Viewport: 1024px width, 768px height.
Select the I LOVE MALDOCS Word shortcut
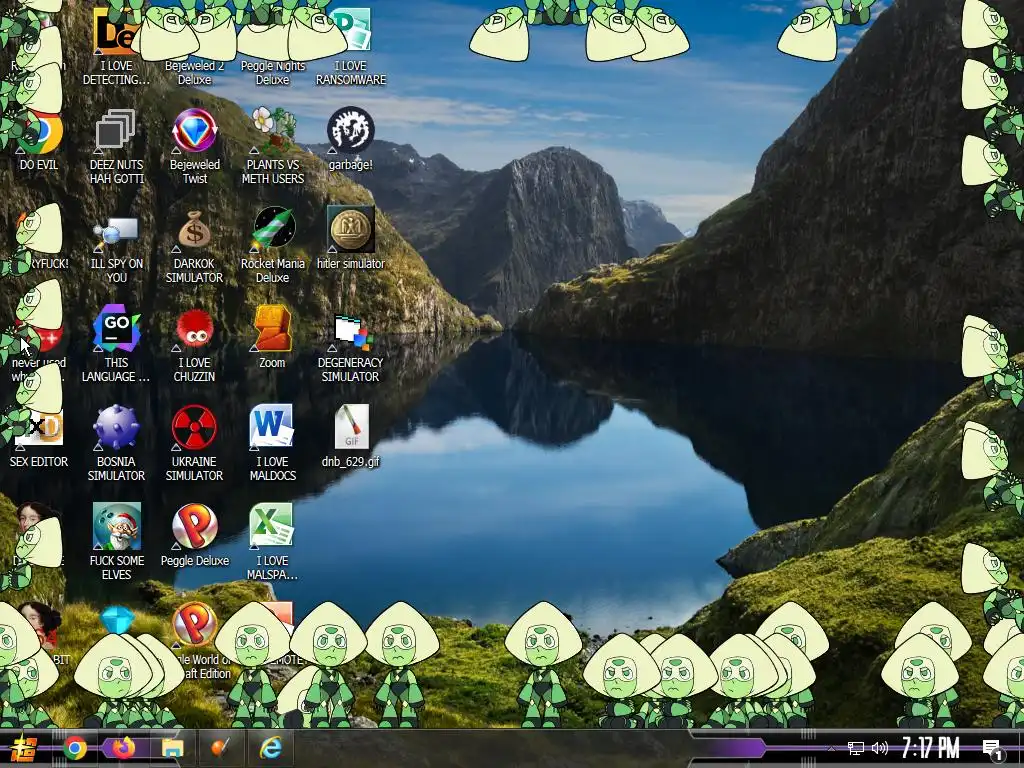[272, 445]
